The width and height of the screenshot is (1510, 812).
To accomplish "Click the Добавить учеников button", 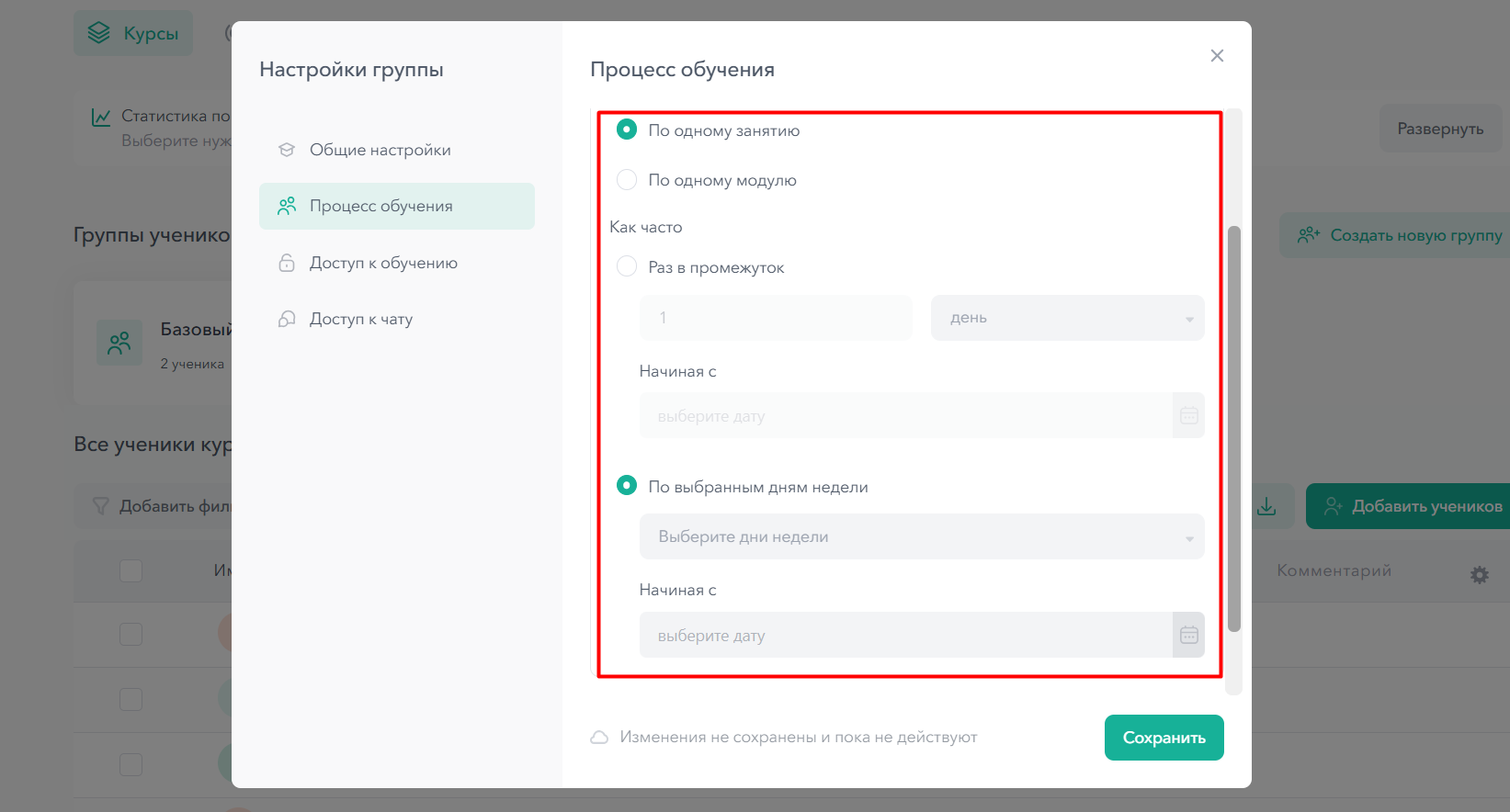I will (x=1412, y=506).
